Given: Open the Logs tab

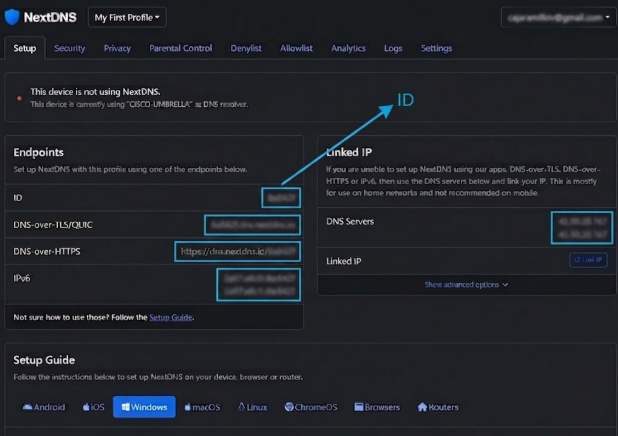Looking at the screenshot, I should [x=393, y=48].
